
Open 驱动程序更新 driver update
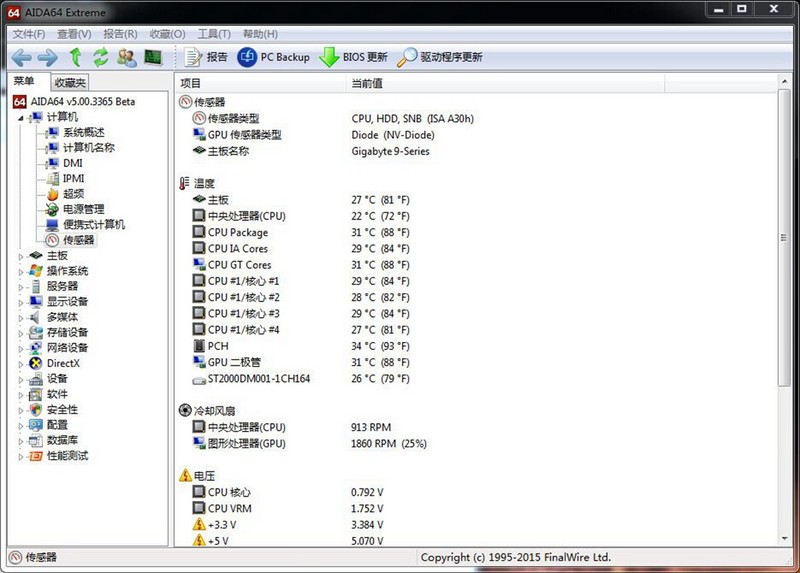tap(439, 57)
